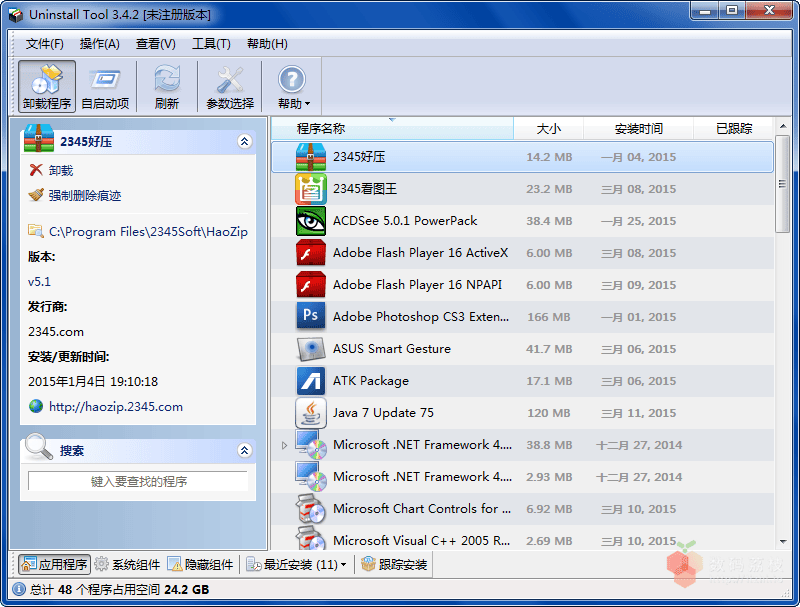Image resolution: width=800 pixels, height=607 pixels.
Task: Click the 166 MB size value
Action: pos(548,317)
